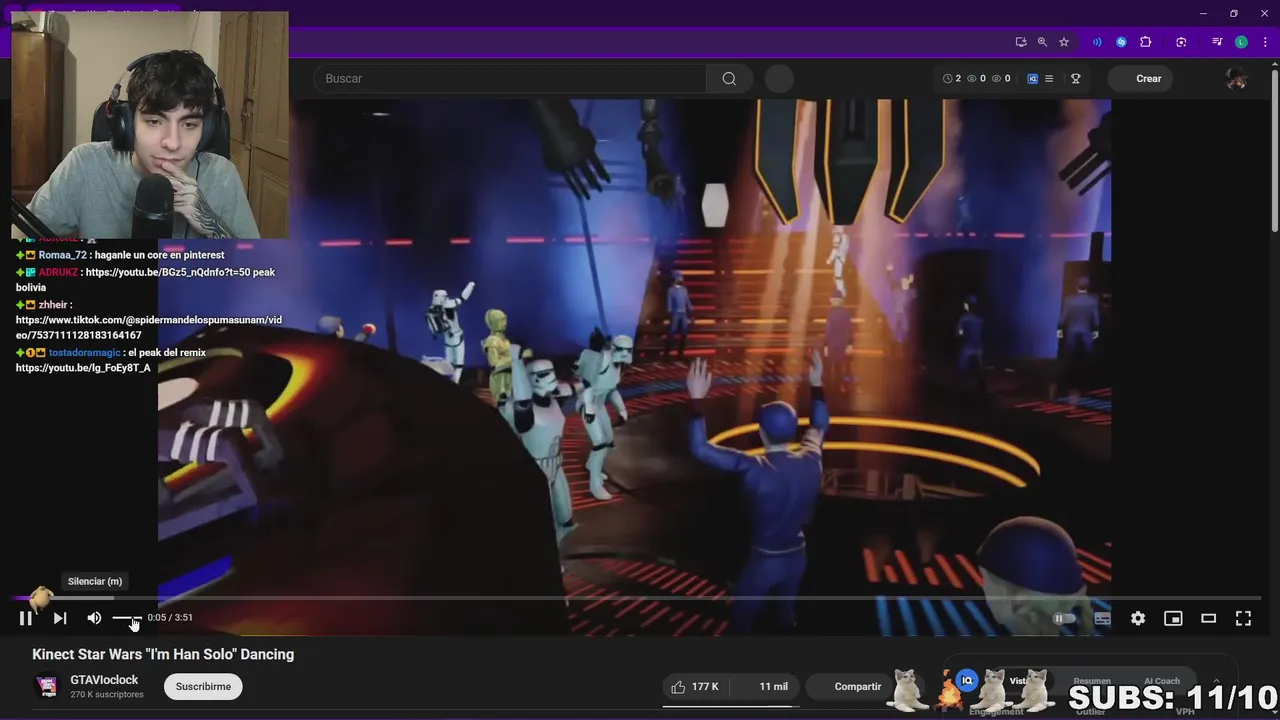Click chat username 'Romaa_72'
1280x720 pixels.
click(x=62, y=255)
